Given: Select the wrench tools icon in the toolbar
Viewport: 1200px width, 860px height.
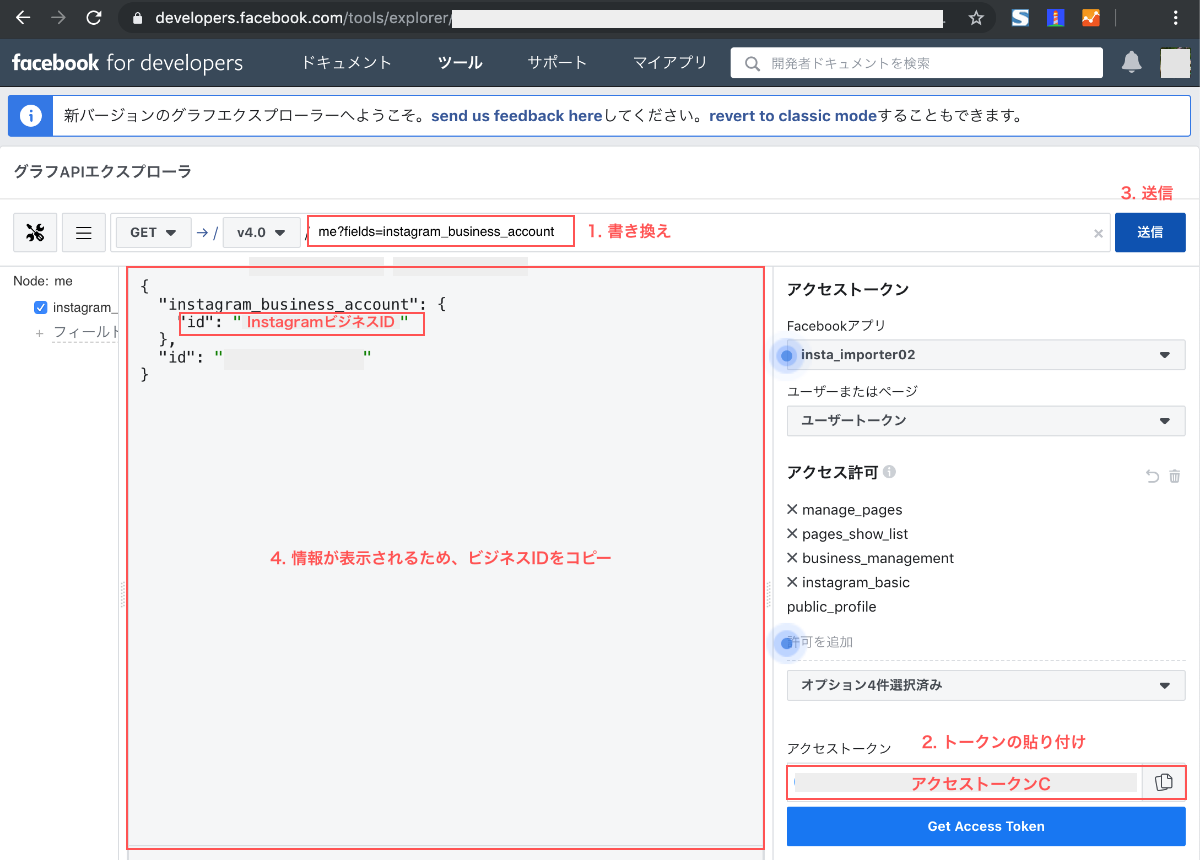Looking at the screenshot, I should [34, 232].
